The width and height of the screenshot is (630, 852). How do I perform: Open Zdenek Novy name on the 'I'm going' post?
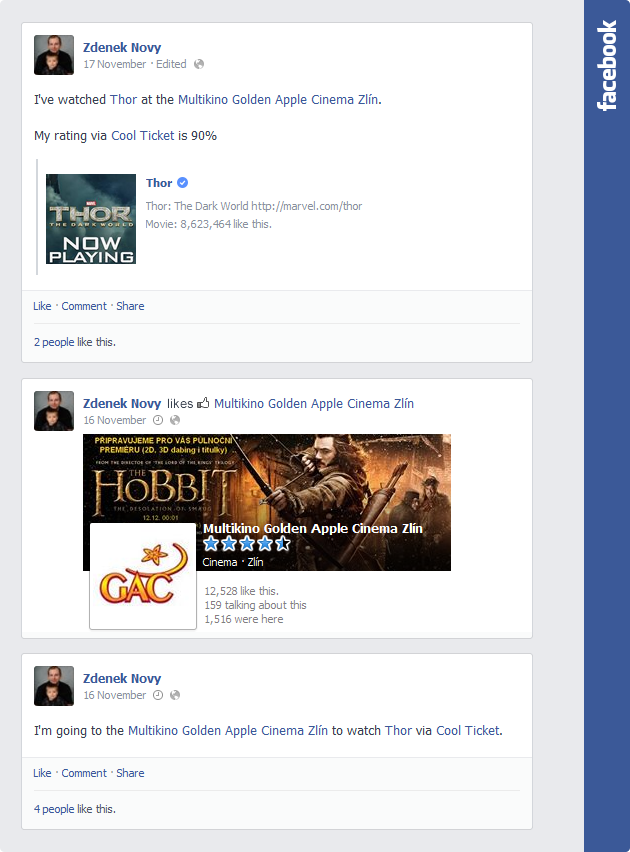(122, 678)
